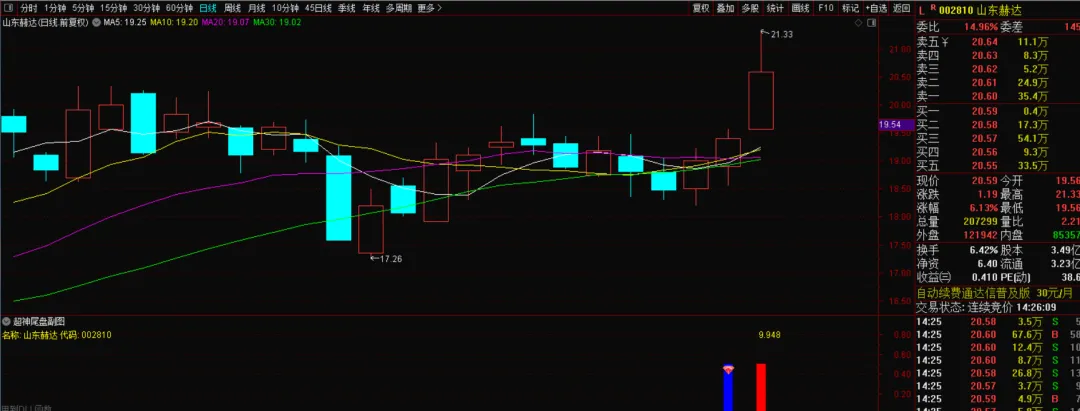This screenshot has height=411, width=1080.
Task: Click the diamond icon above the chart
Action: click(859, 23)
